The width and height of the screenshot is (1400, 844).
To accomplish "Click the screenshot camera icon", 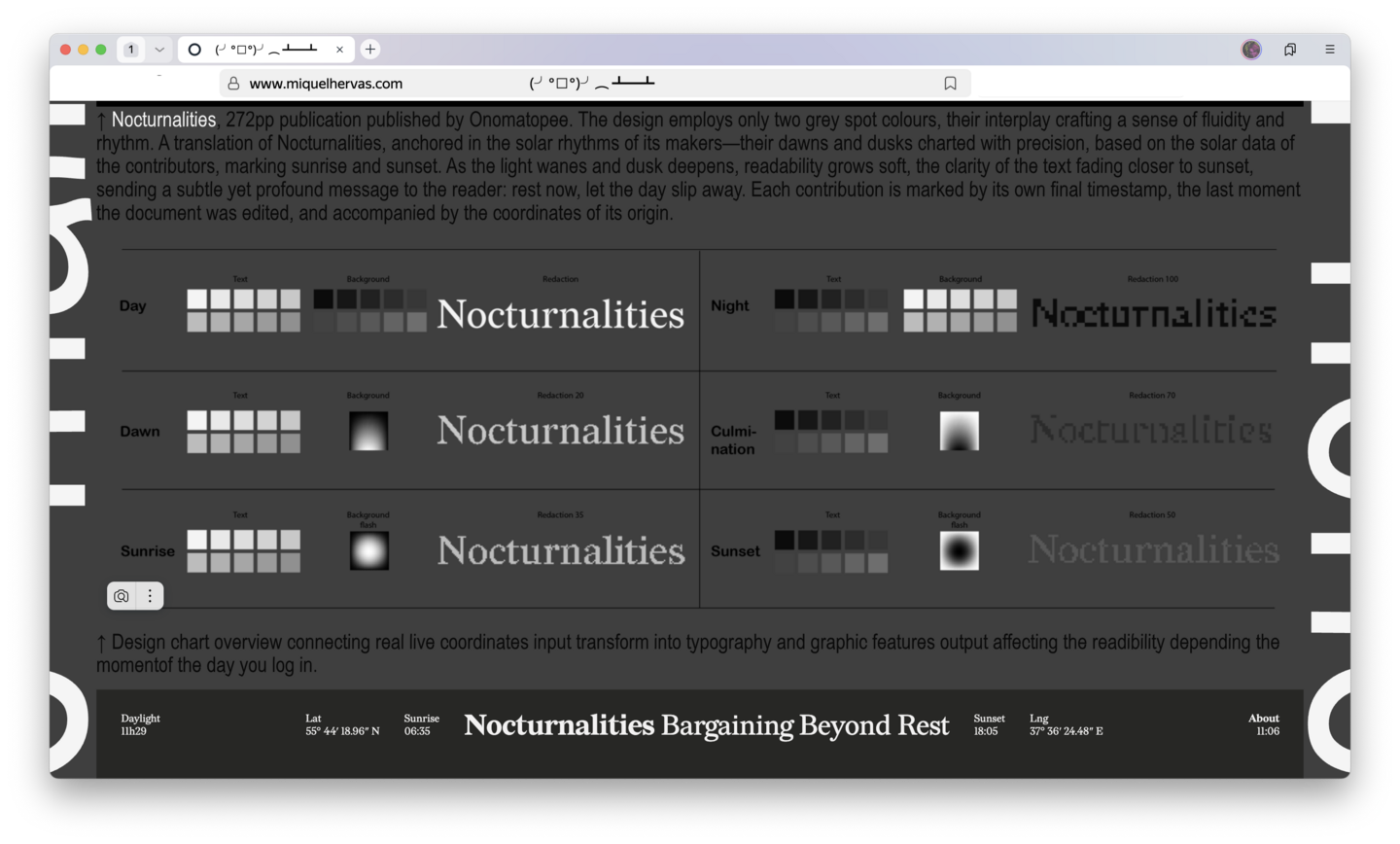I will 122,596.
